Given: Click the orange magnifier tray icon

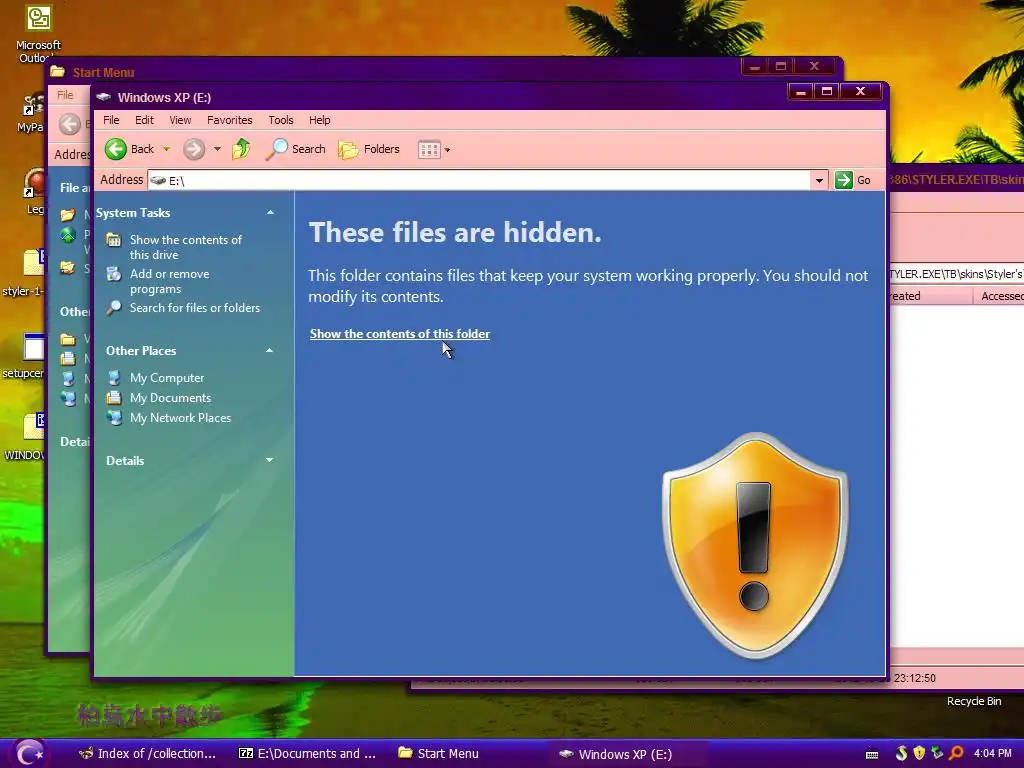Looking at the screenshot, I should pyautogui.click(x=956, y=754).
